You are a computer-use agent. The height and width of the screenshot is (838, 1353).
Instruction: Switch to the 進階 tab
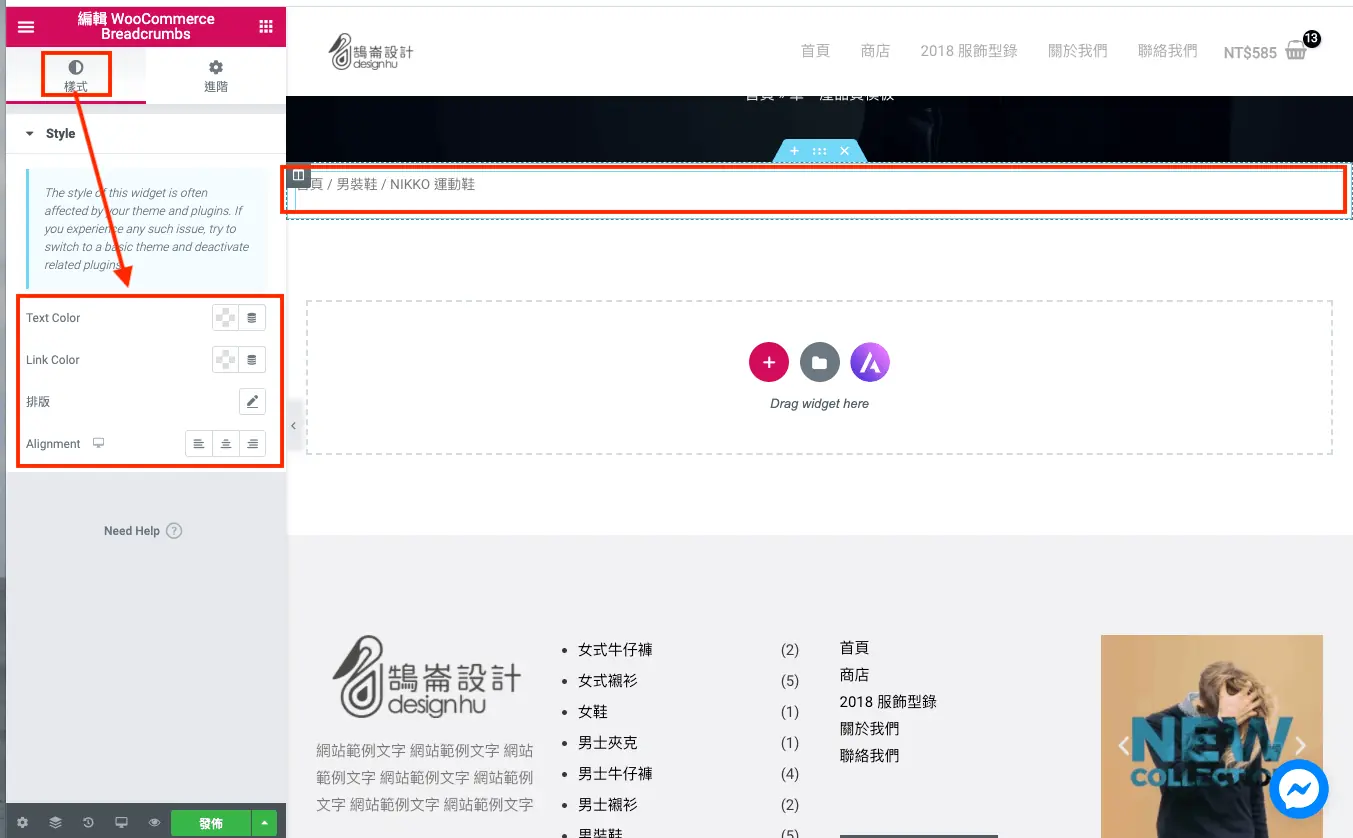tap(216, 76)
